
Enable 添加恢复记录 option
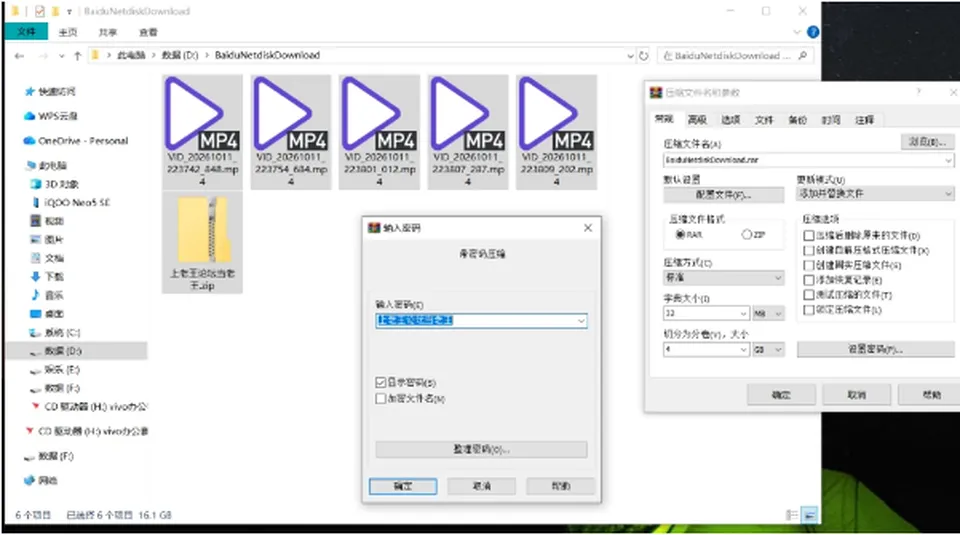click(809, 280)
